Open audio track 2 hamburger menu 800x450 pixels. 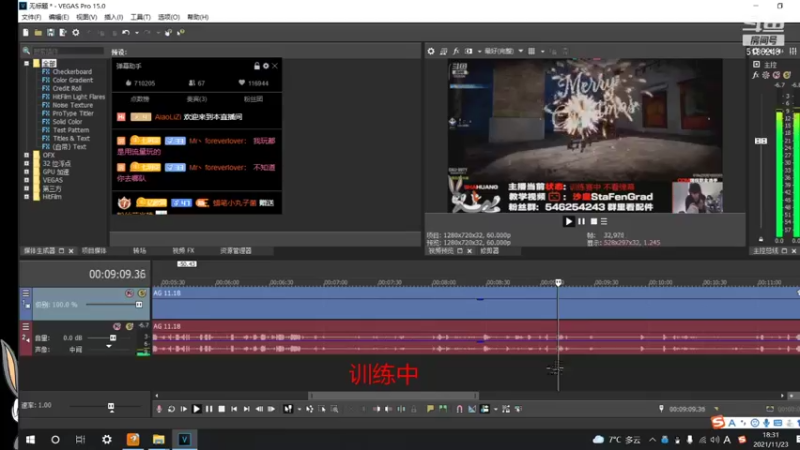(26, 327)
